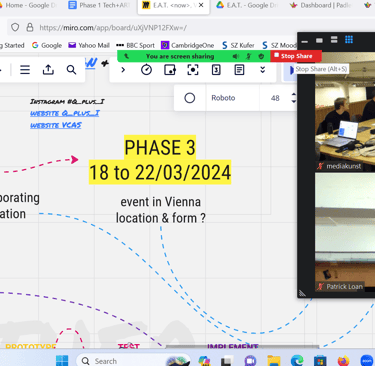Toggle microphone mute in sharing bar
This screenshot has width=375, height=366.
click(x=249, y=56)
